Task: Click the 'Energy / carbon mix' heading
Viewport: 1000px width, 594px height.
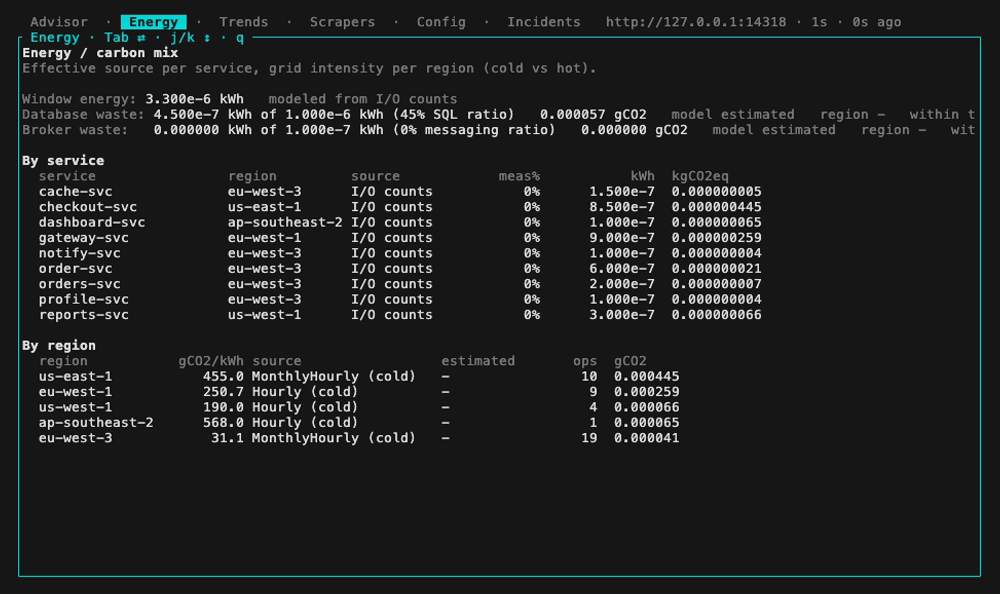Action: [x=100, y=53]
